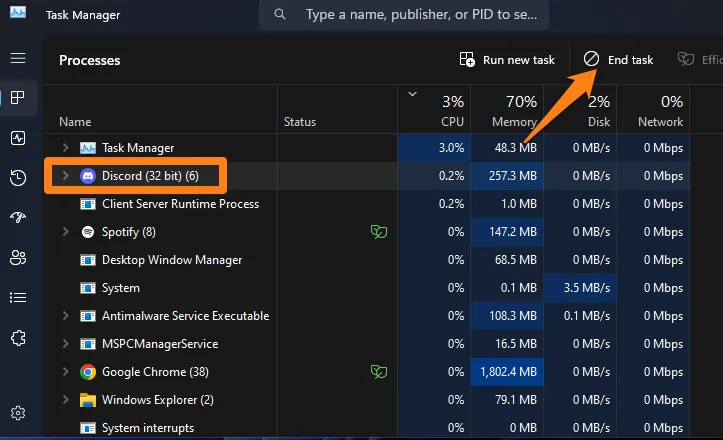Image resolution: width=723 pixels, height=440 pixels.
Task: Click the search magnifier icon
Action: pyautogui.click(x=279, y=14)
